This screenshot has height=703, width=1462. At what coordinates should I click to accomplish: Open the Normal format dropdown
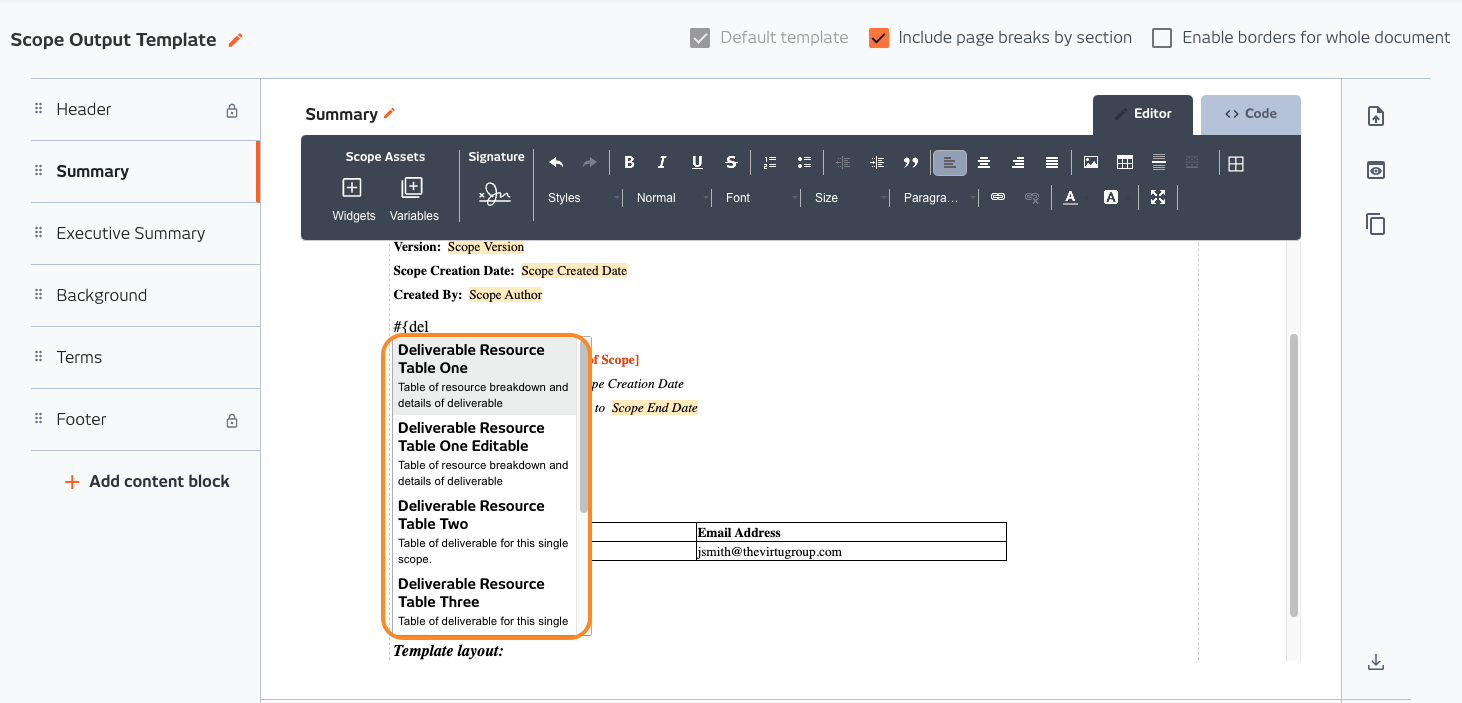click(673, 198)
